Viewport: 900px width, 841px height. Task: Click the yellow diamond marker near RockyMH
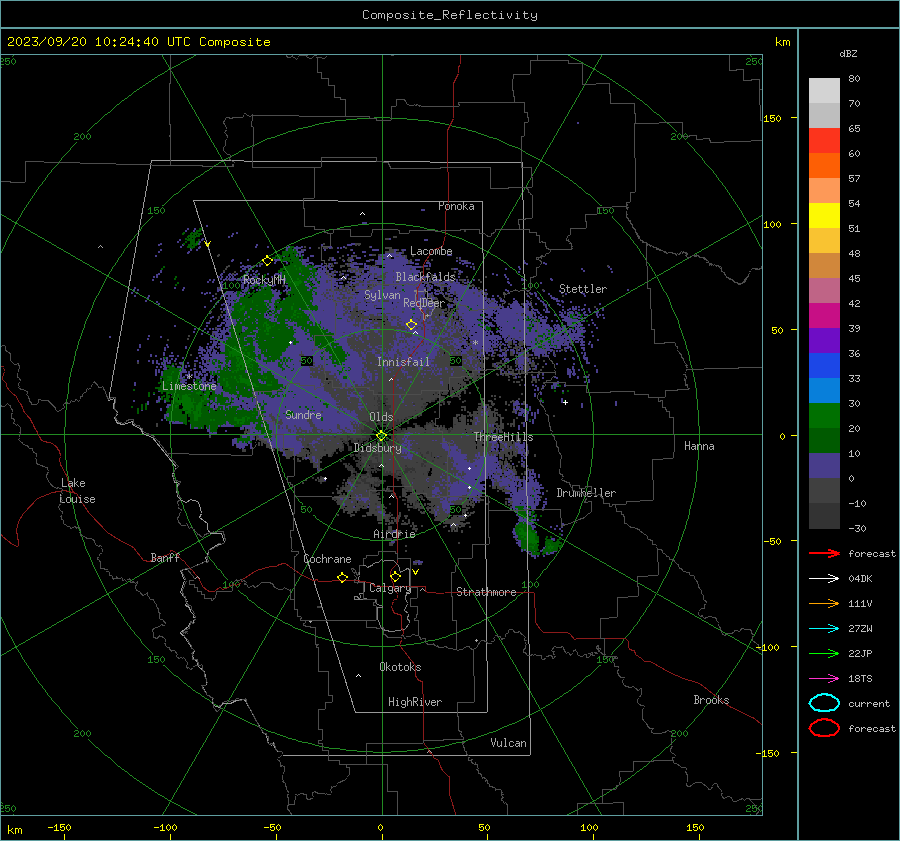coord(267,261)
